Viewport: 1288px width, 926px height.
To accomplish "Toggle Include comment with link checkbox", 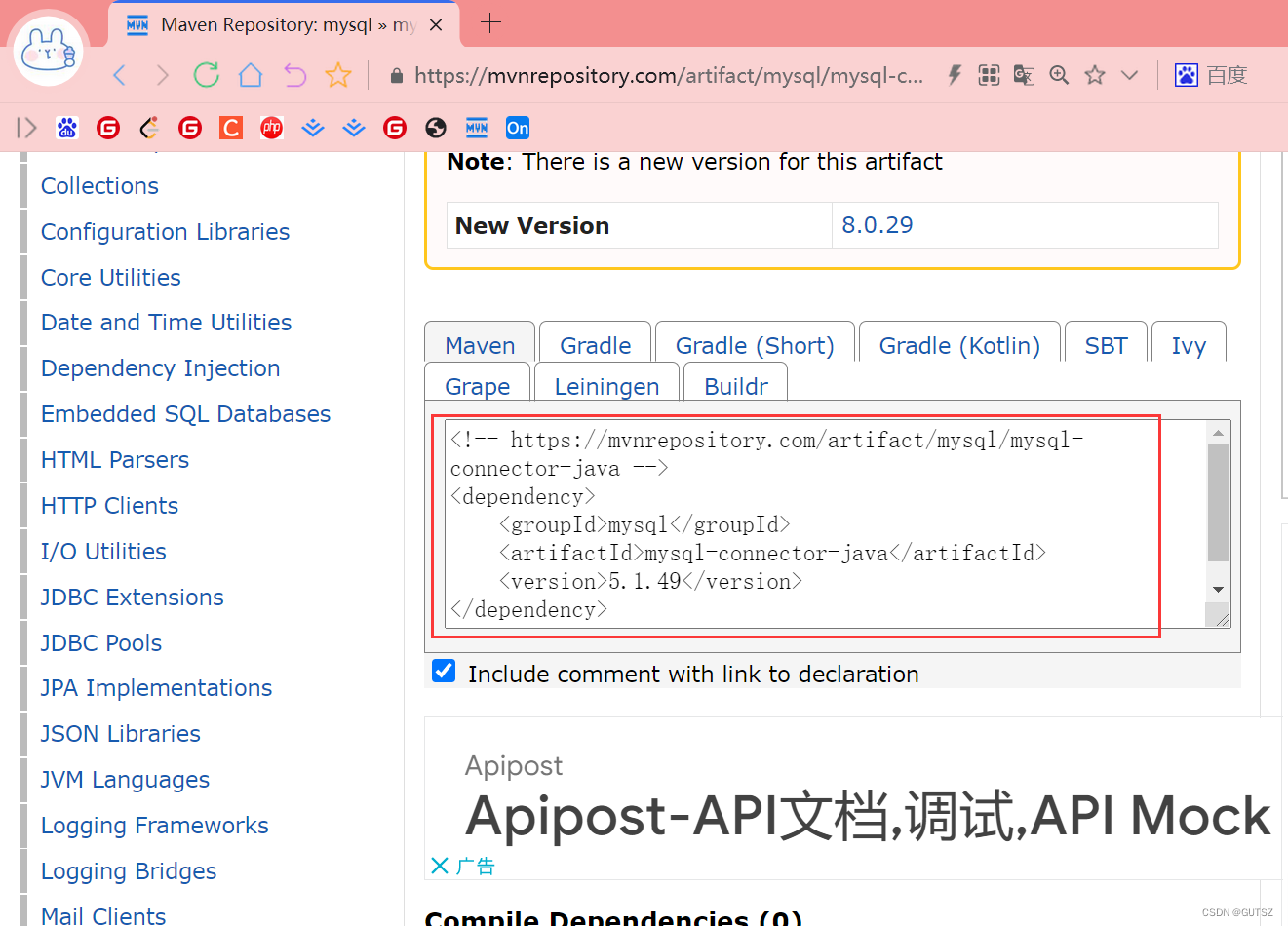I will pos(444,671).
